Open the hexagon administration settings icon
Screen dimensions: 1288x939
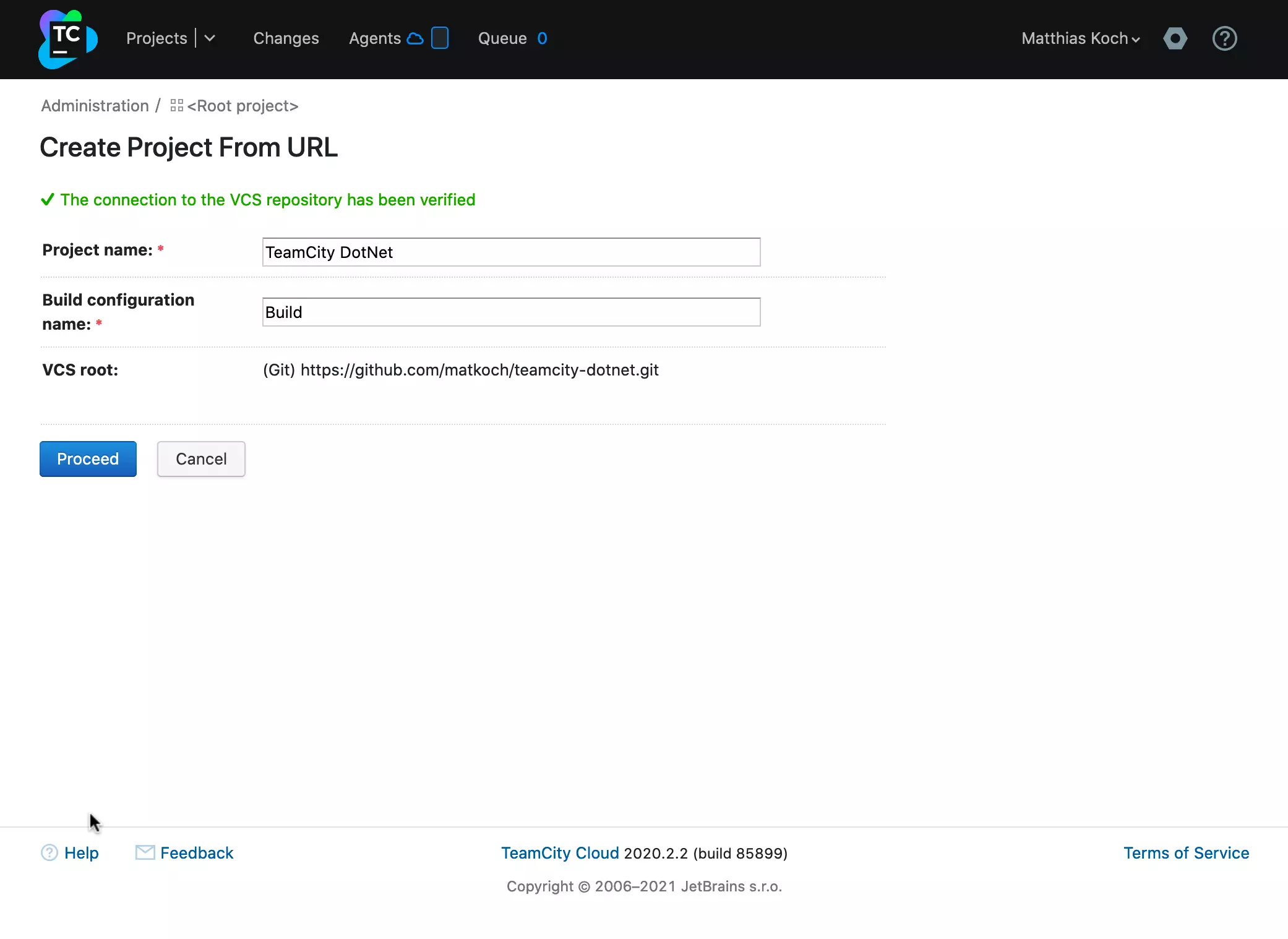(x=1175, y=38)
